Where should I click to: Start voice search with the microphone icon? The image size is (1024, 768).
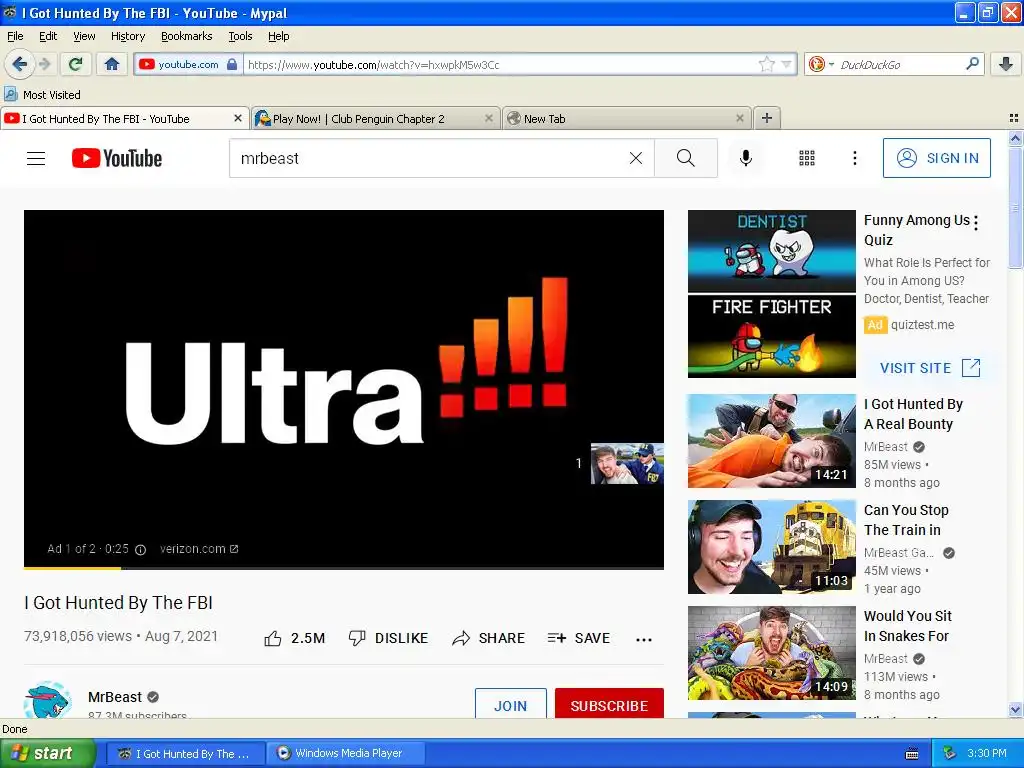click(745, 158)
